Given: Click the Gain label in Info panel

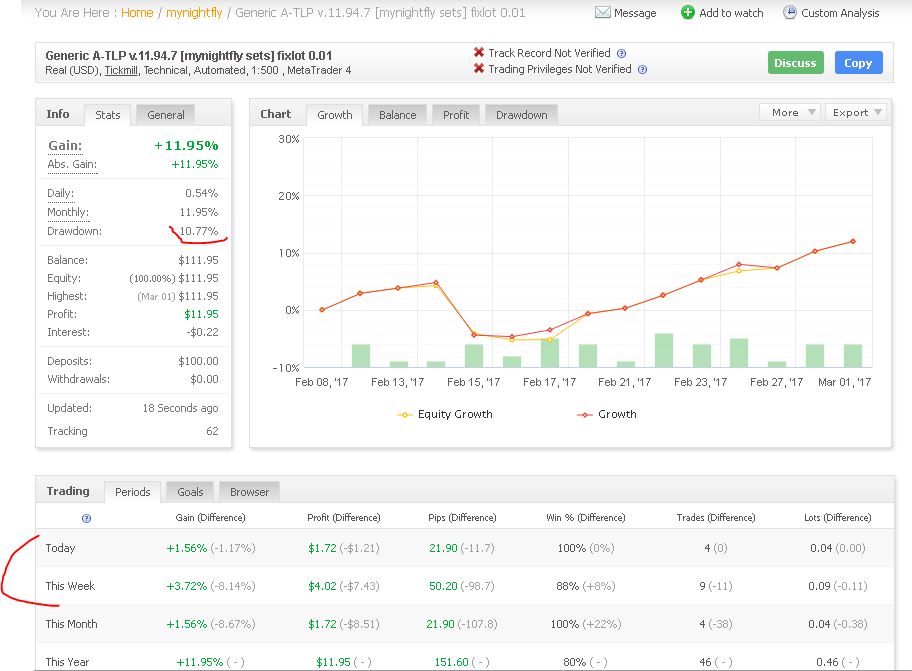Looking at the screenshot, I should click(65, 145).
